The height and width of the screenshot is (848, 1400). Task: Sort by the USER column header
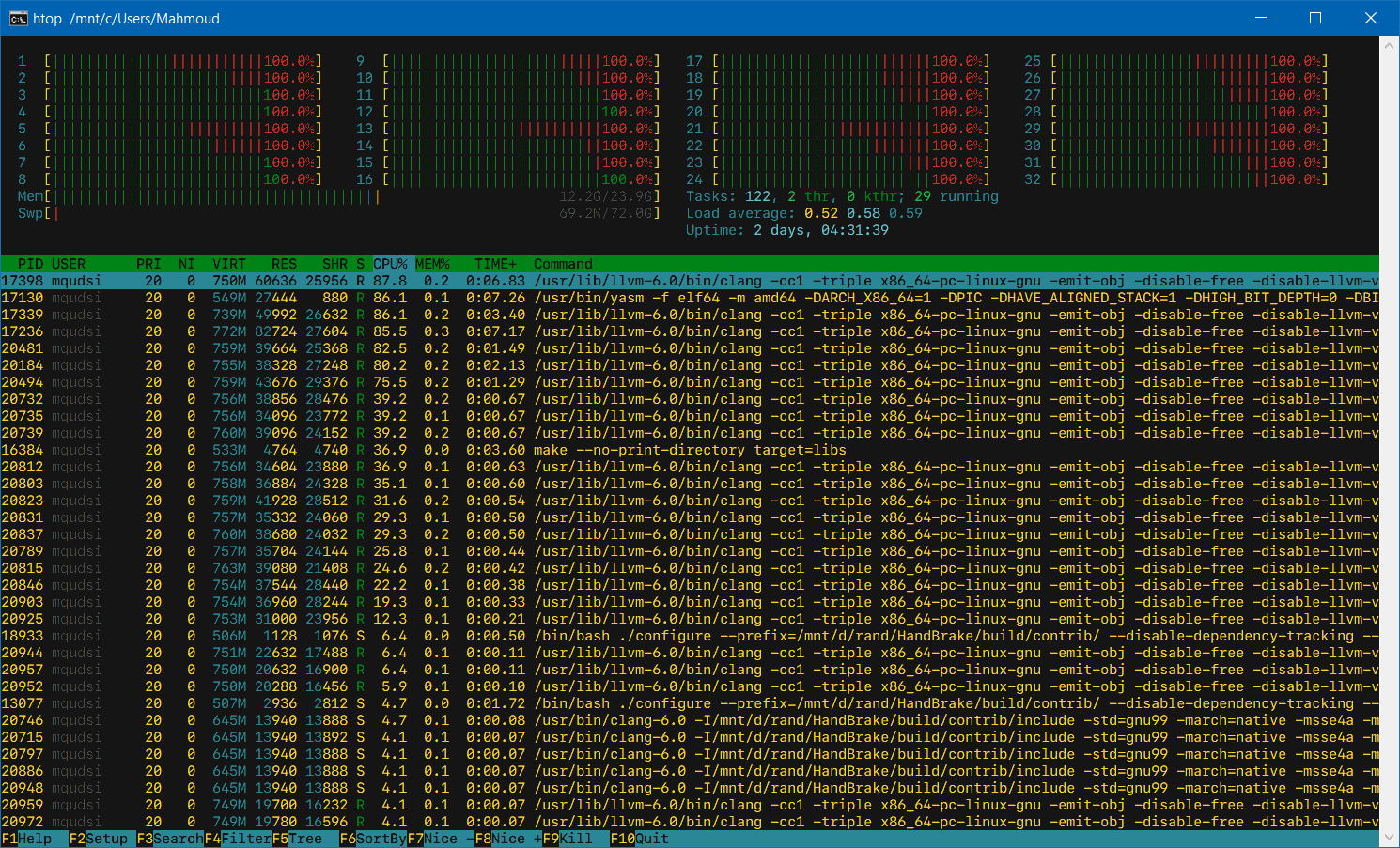pyautogui.click(x=68, y=263)
